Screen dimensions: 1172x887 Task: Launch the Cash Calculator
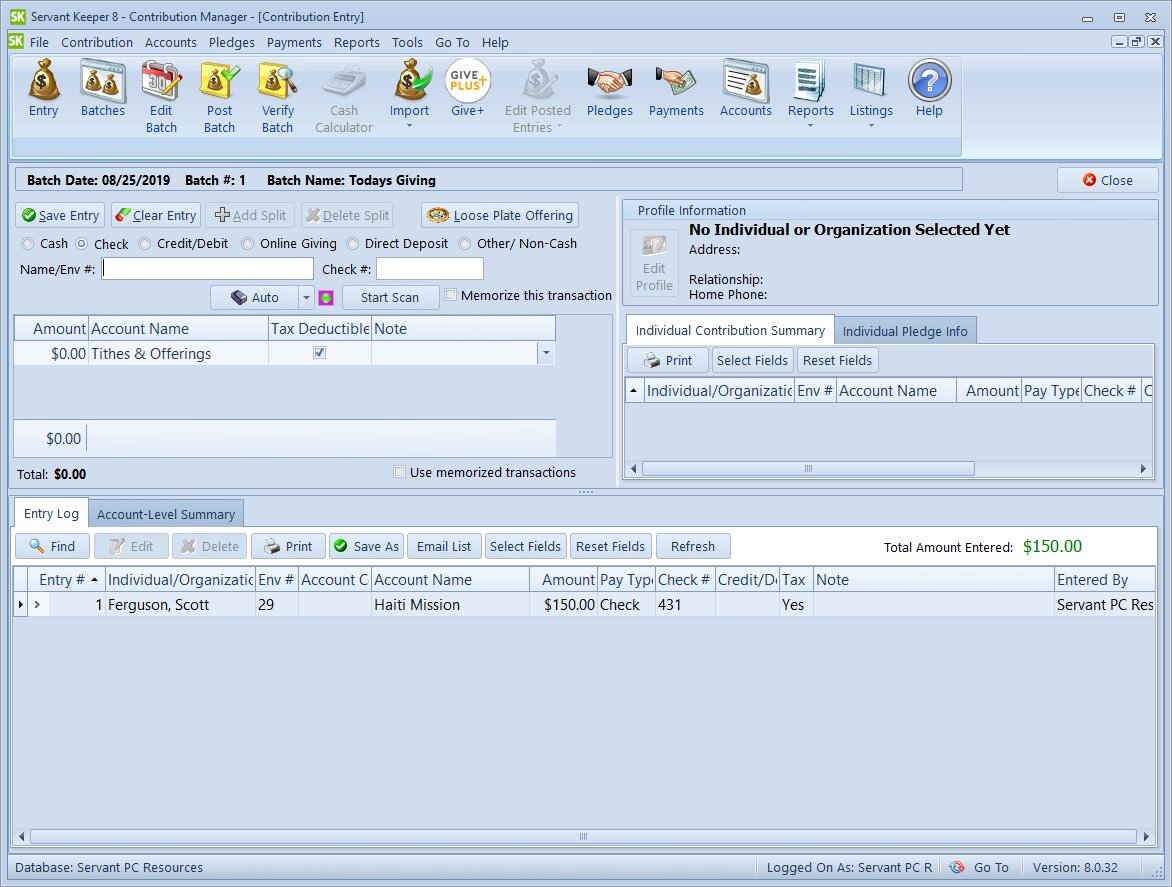(x=344, y=90)
